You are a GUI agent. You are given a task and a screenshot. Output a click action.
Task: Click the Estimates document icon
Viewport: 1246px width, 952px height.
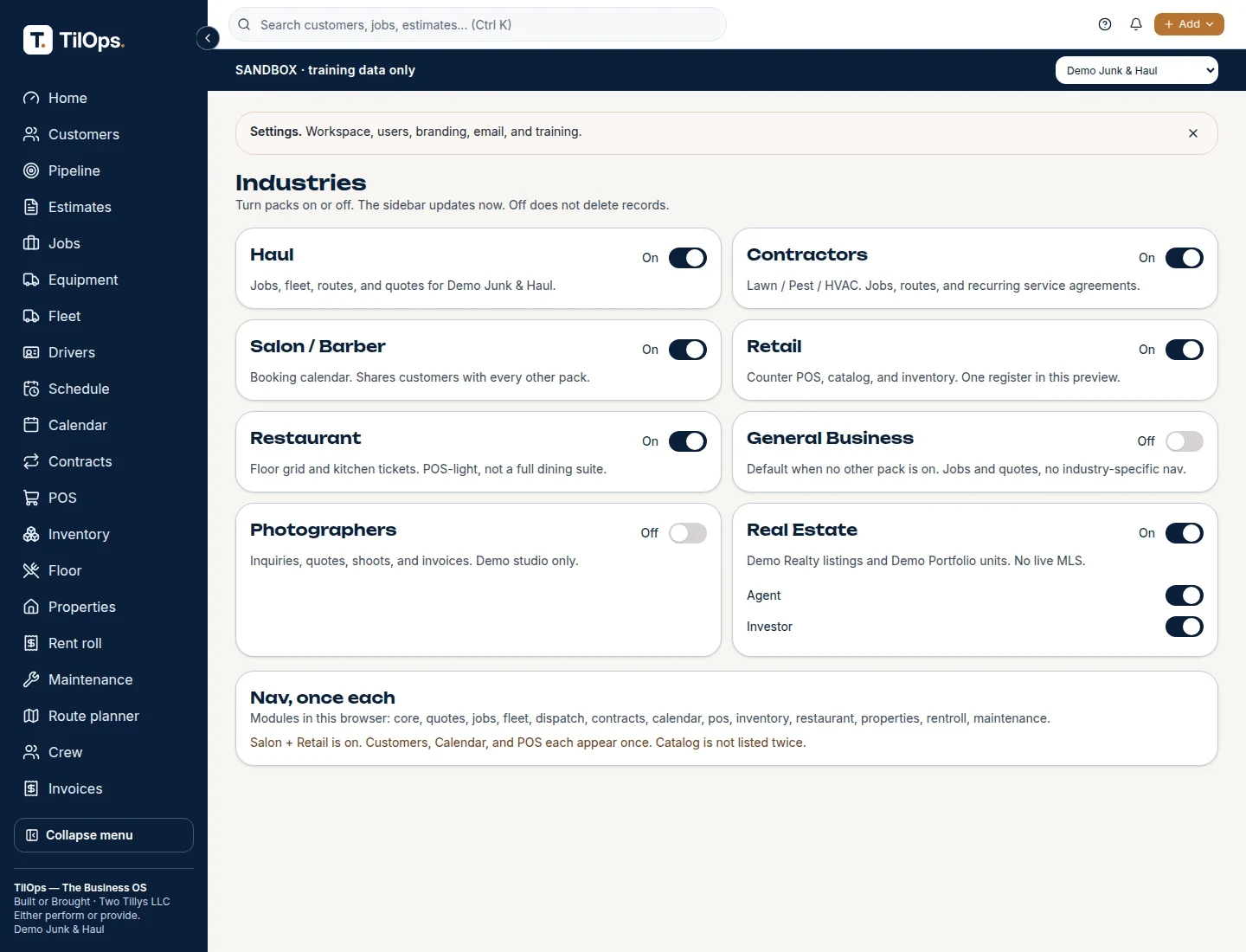click(31, 207)
